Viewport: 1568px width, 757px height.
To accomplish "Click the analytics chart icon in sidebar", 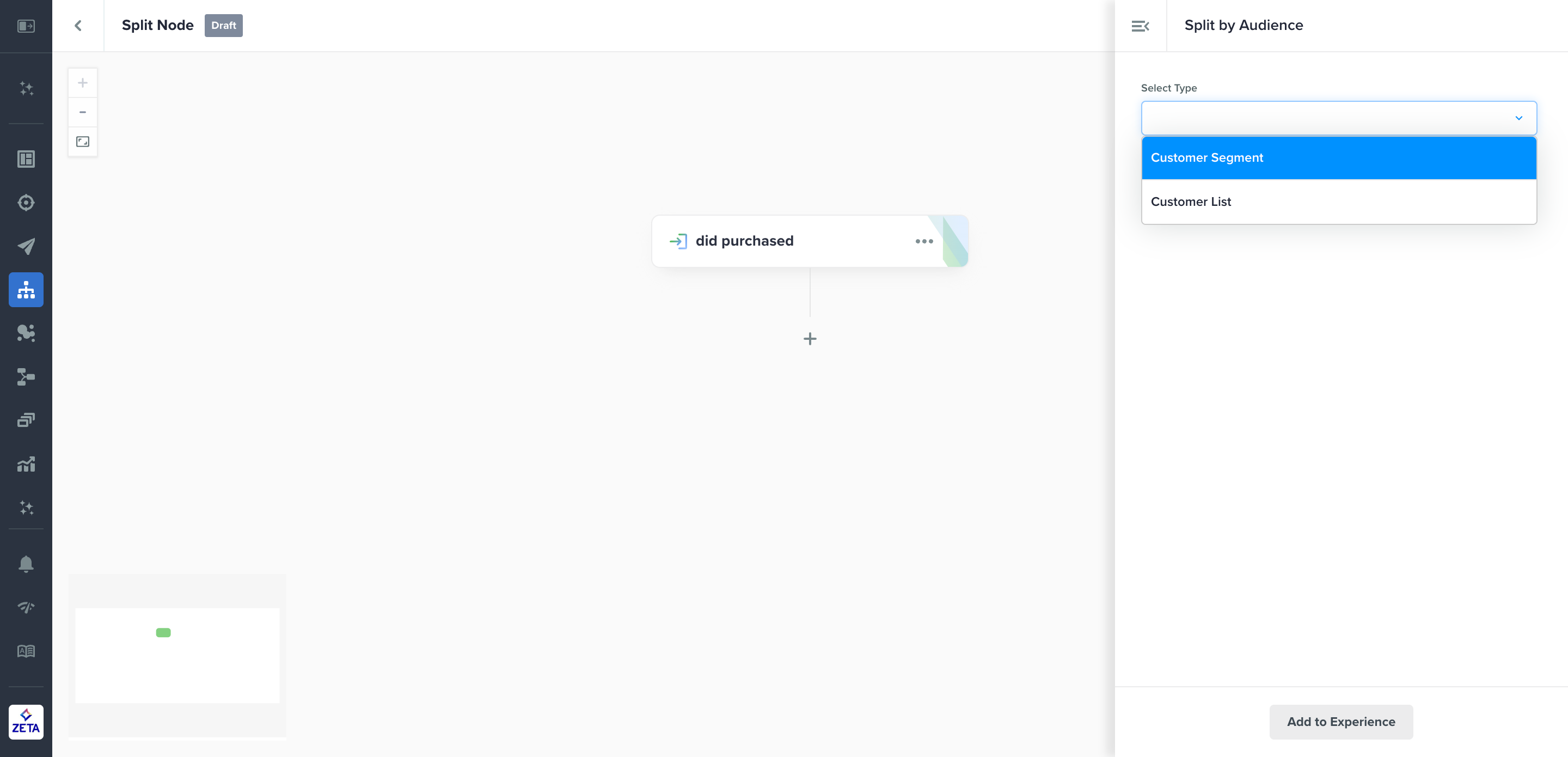I will pos(26,464).
